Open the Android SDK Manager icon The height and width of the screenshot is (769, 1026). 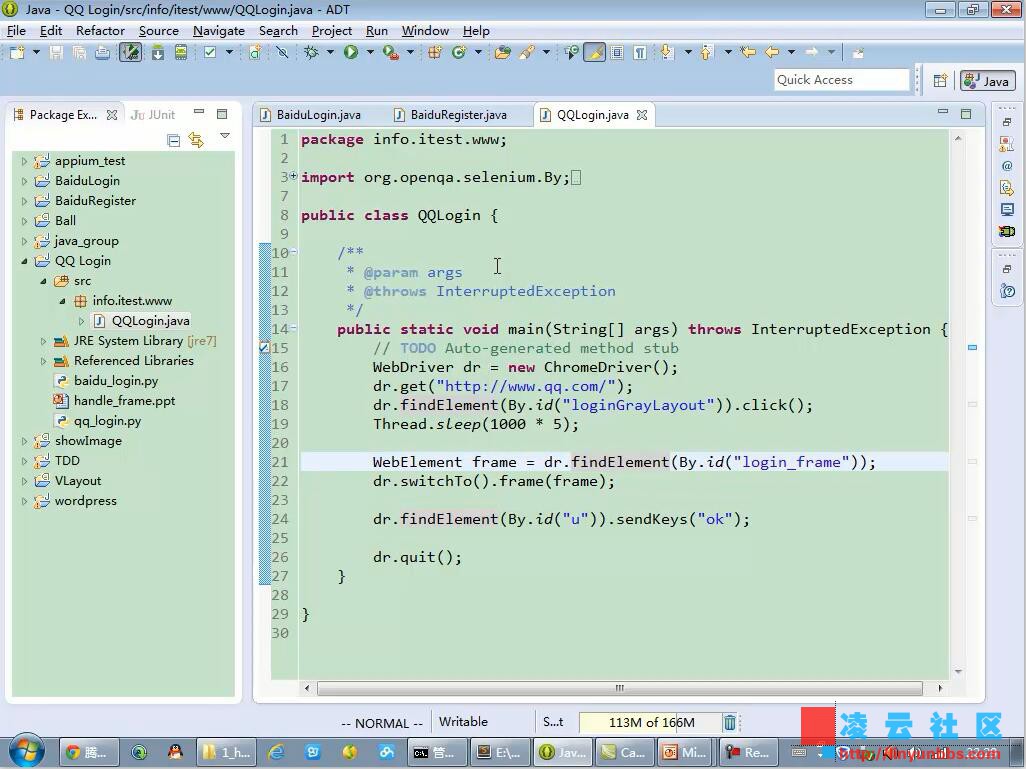pos(158,52)
